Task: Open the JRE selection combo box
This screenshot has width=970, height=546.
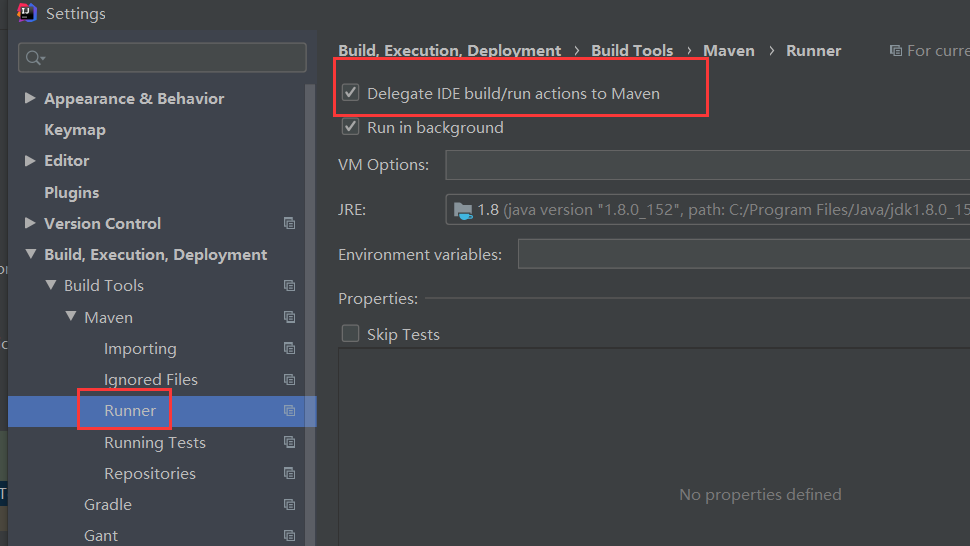Action: [x=707, y=210]
